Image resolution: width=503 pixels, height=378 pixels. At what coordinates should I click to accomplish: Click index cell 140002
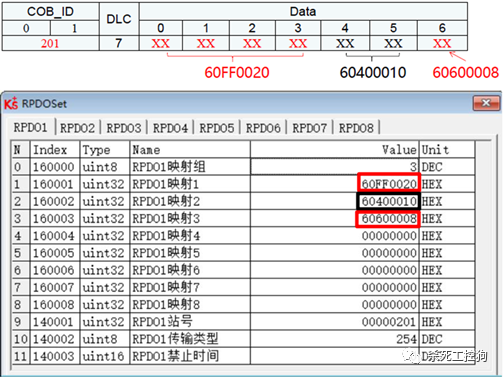[55, 339]
